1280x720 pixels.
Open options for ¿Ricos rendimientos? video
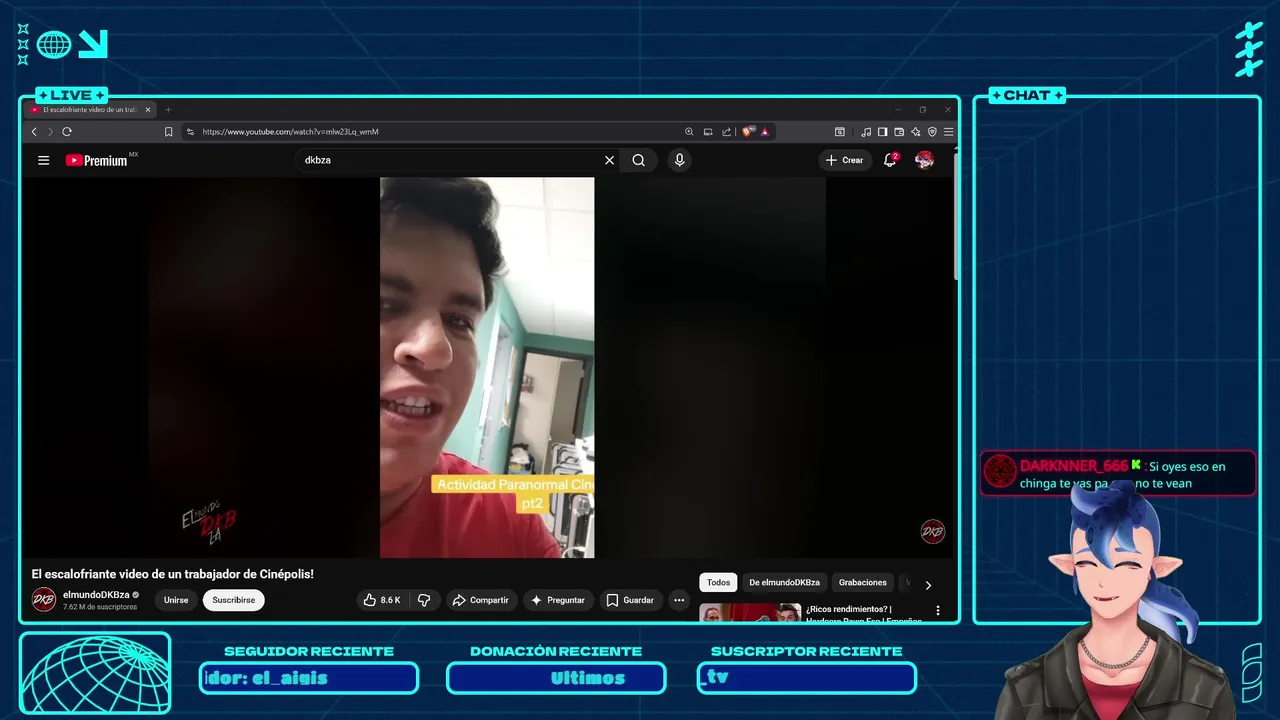click(x=938, y=610)
